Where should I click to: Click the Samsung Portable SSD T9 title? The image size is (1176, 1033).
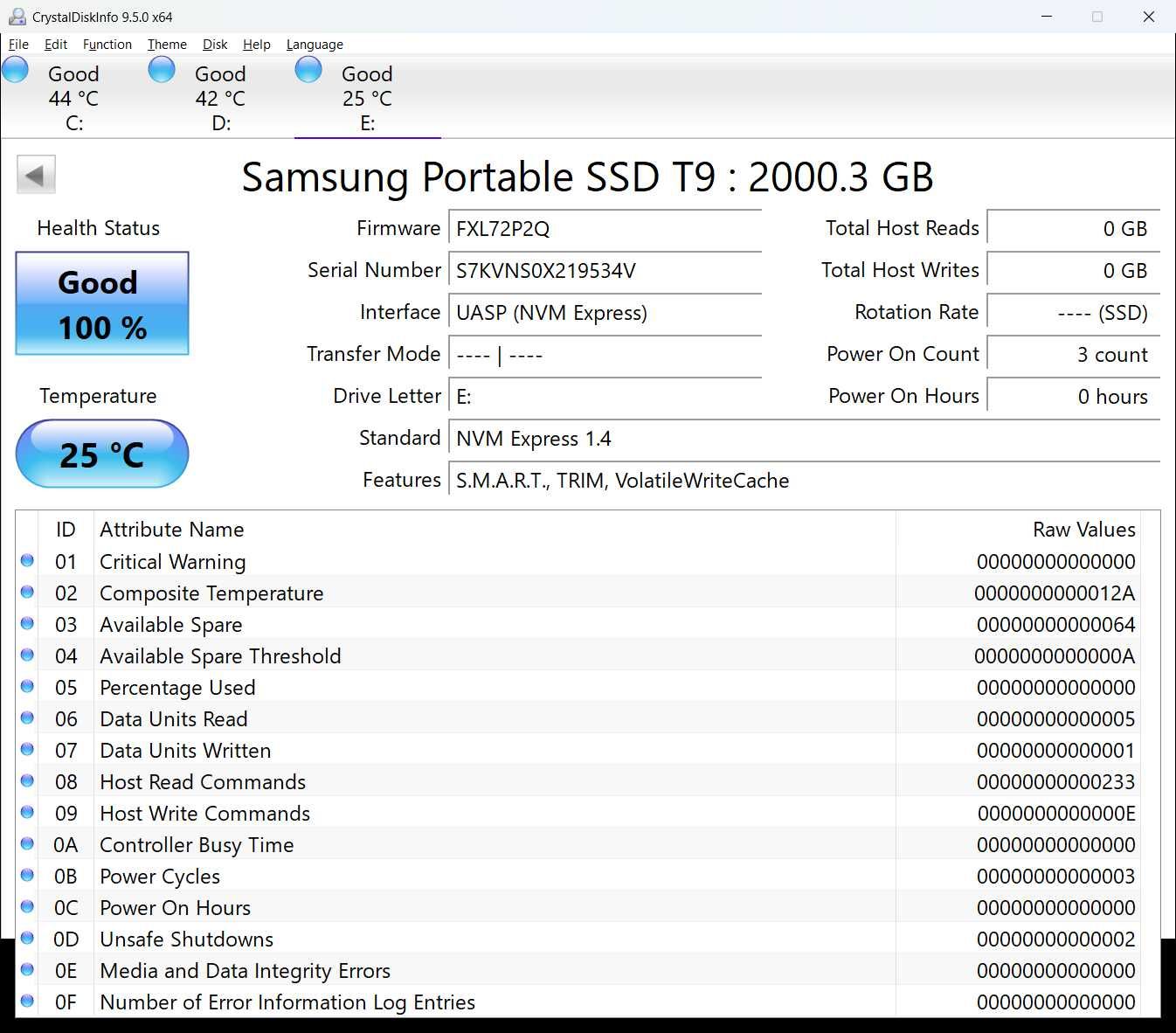pyautogui.click(x=588, y=177)
